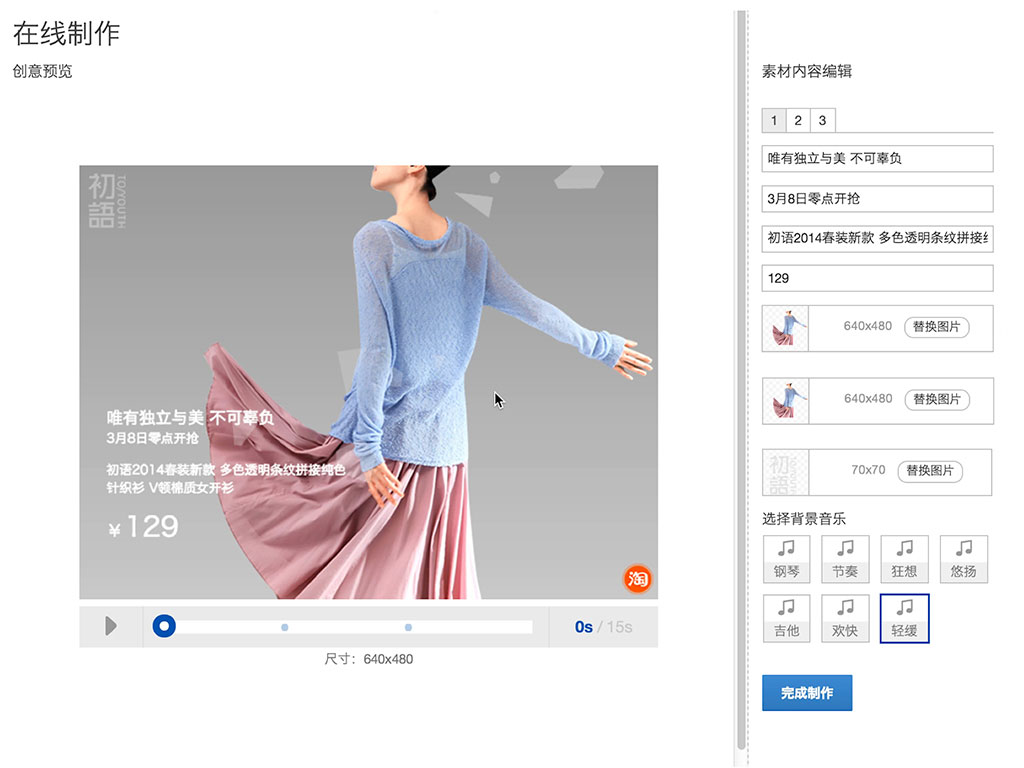1024x768 pixels.
Task: Switch to tab 2 in content editor
Action: pyautogui.click(x=798, y=121)
